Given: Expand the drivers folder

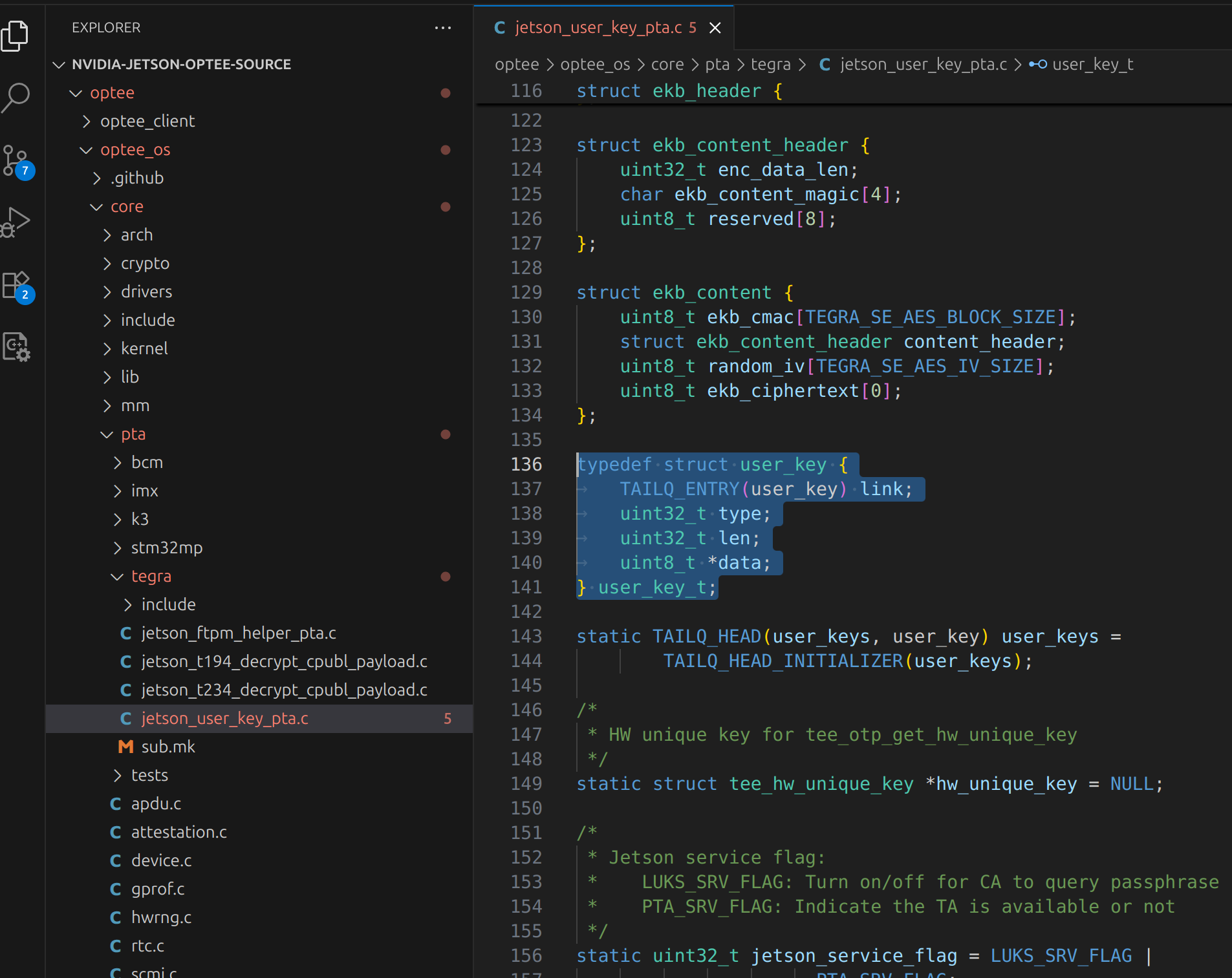Looking at the screenshot, I should (107, 292).
